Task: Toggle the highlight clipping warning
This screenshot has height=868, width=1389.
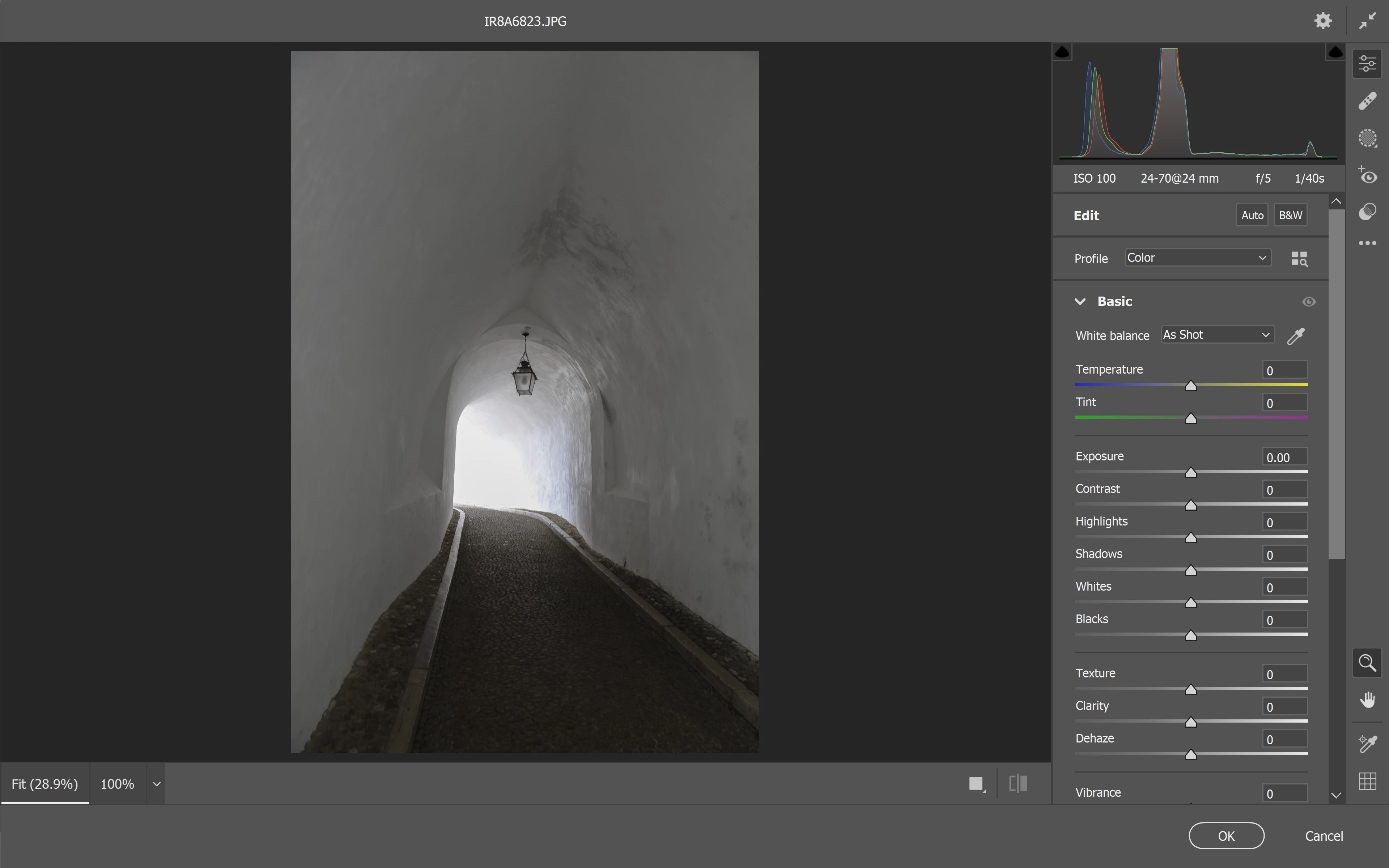Action: coord(1335,52)
